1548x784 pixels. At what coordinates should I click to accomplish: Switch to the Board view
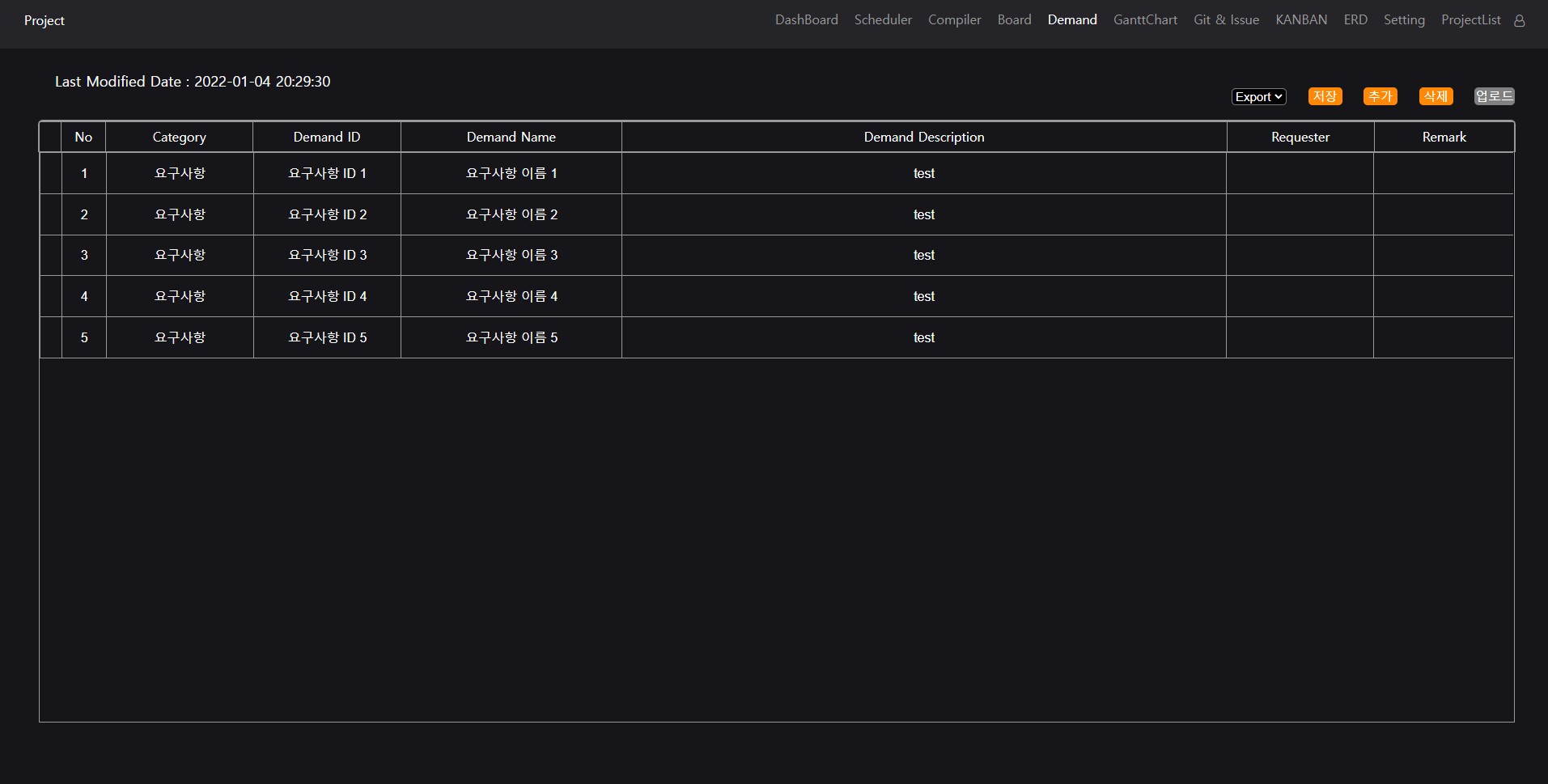click(1015, 19)
